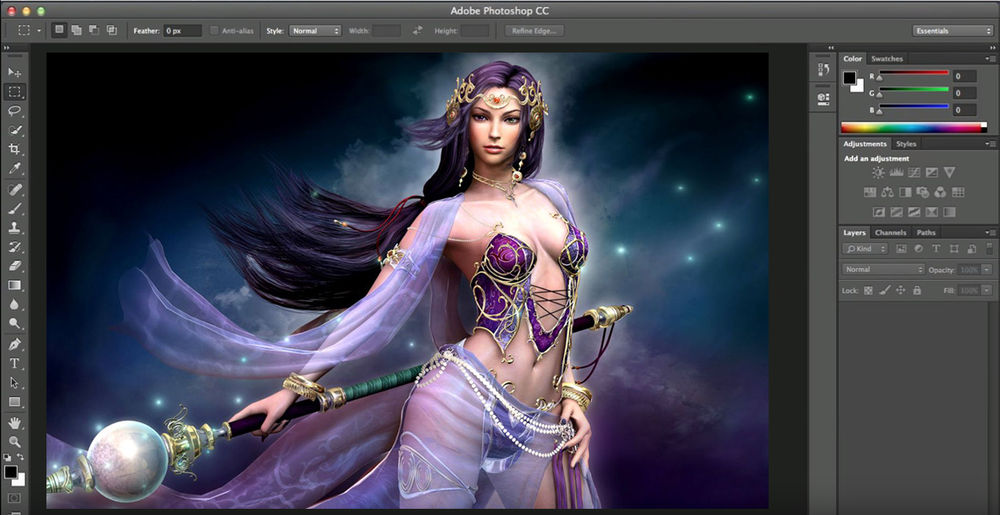Toggle the Anti-alias checkbox
This screenshot has width=1000, height=515.
coord(214,31)
